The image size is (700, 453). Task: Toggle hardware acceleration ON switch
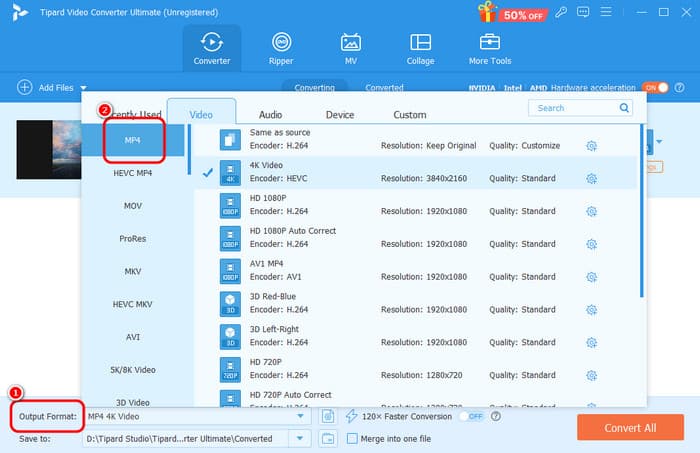[655, 87]
